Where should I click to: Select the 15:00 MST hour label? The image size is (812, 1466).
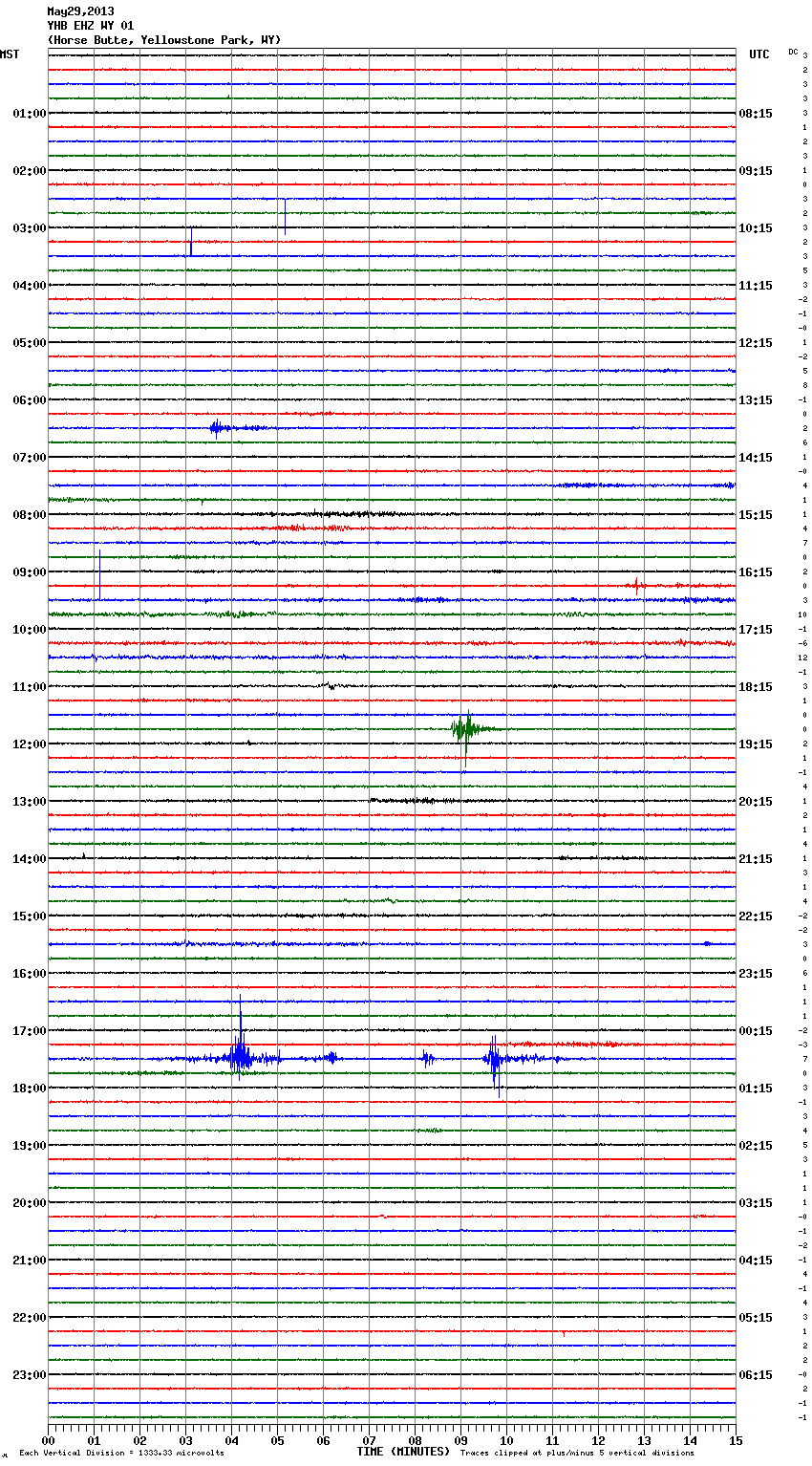(30, 916)
